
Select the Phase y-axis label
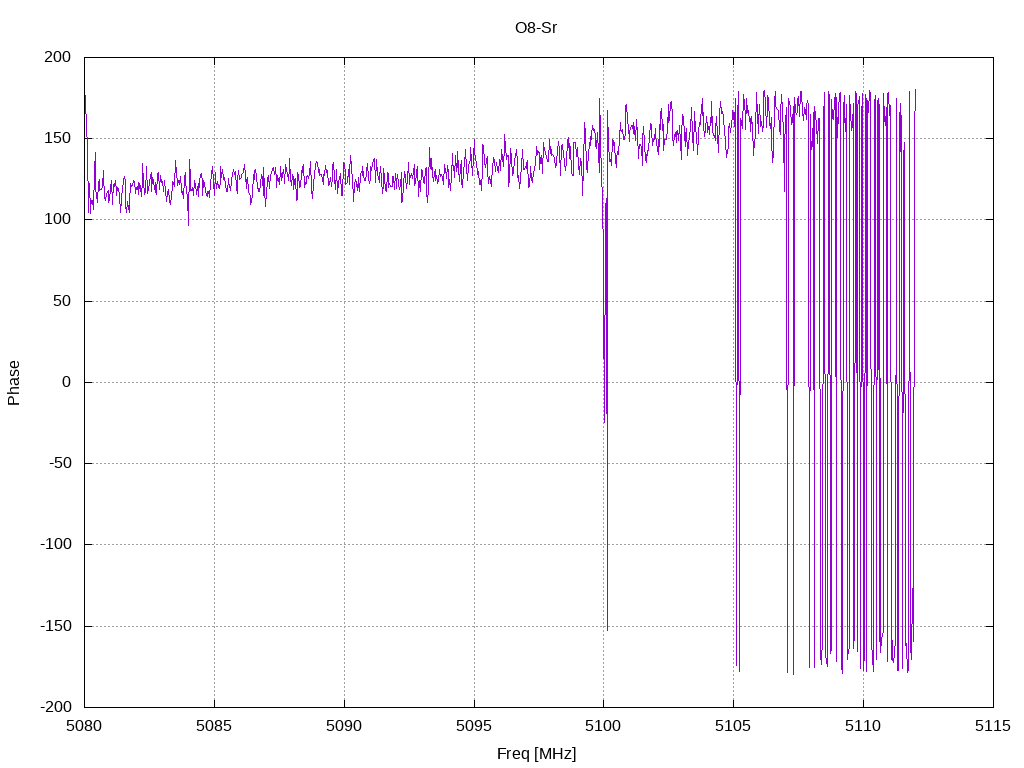(14, 383)
